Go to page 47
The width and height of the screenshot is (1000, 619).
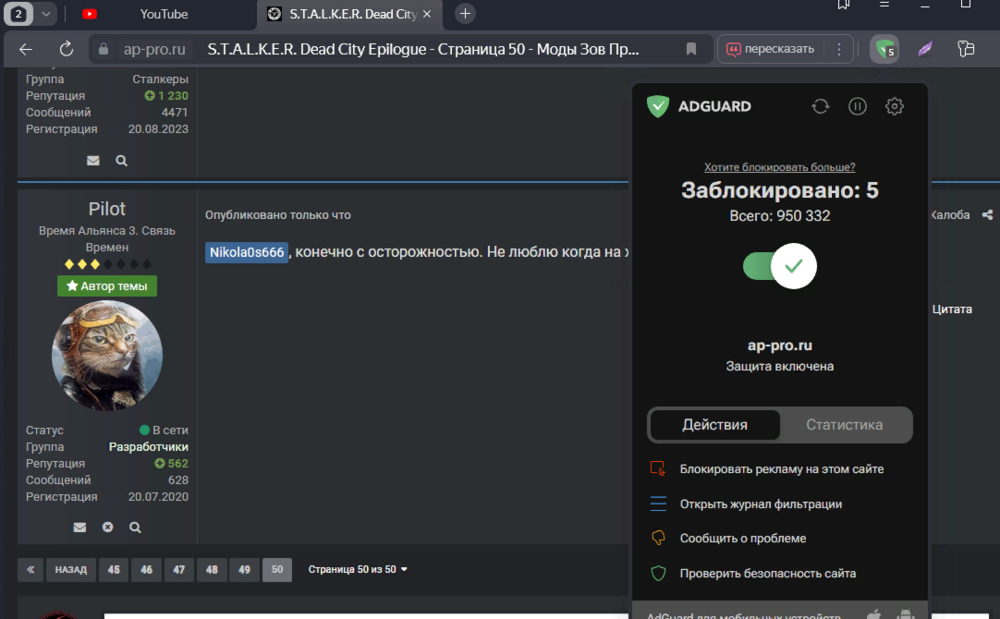[x=179, y=569]
